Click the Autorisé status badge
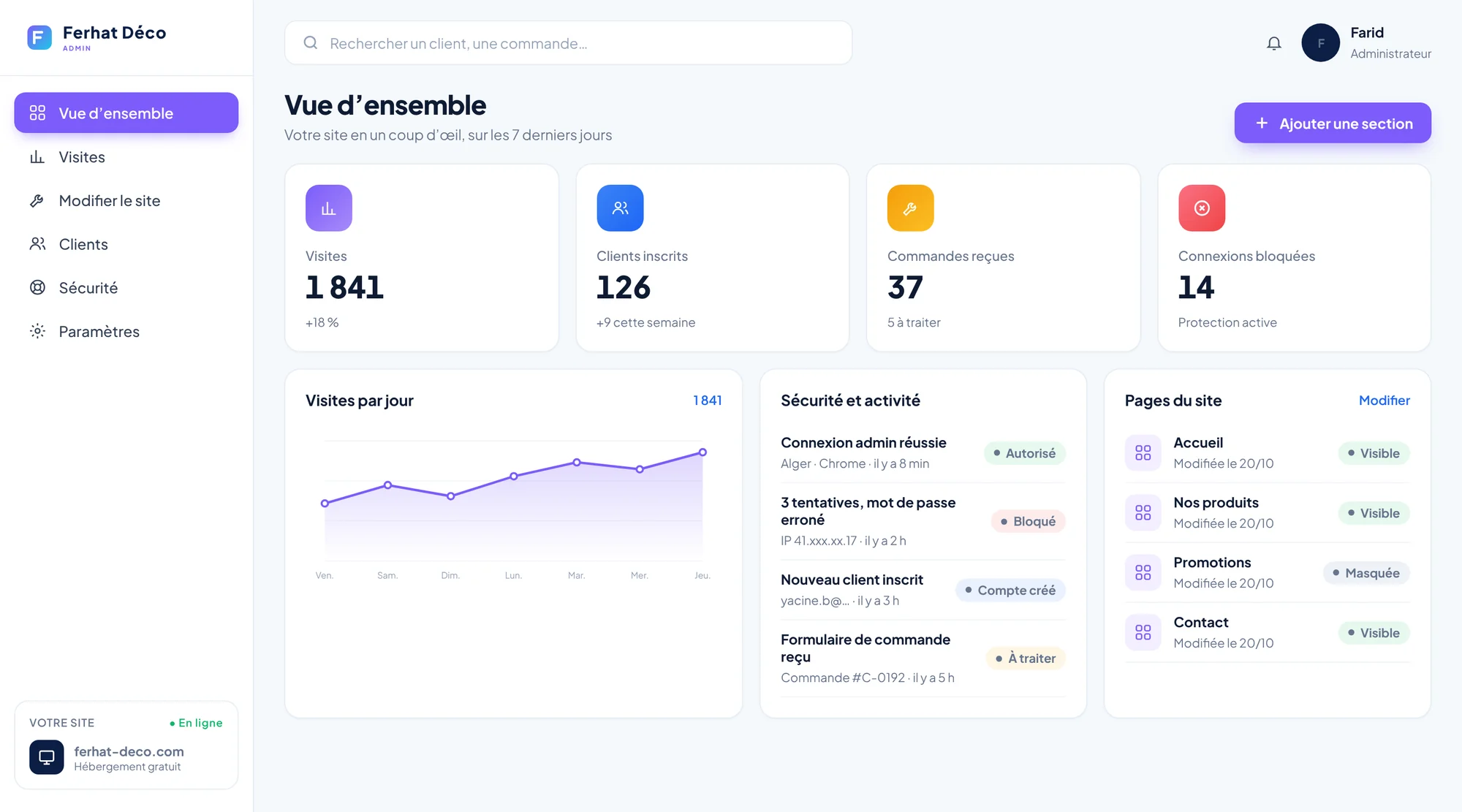This screenshot has width=1462, height=812. (1024, 453)
